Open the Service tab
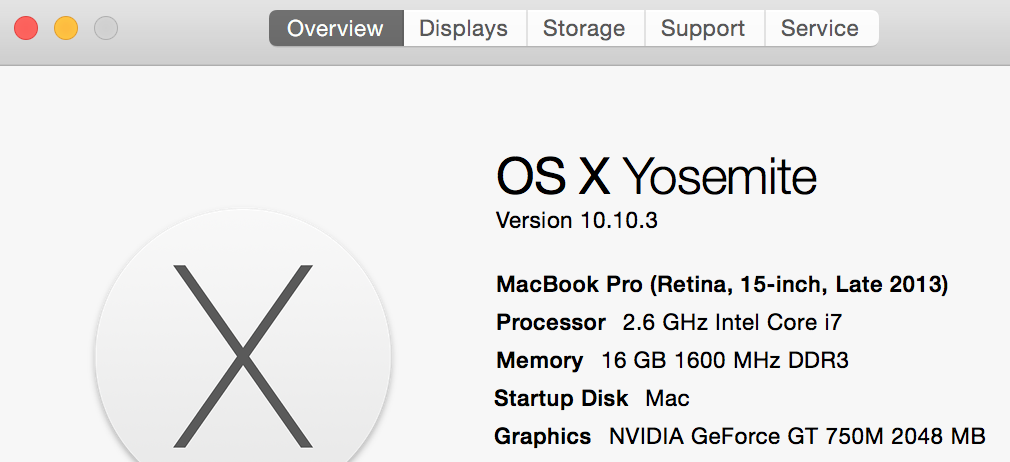 pos(821,28)
